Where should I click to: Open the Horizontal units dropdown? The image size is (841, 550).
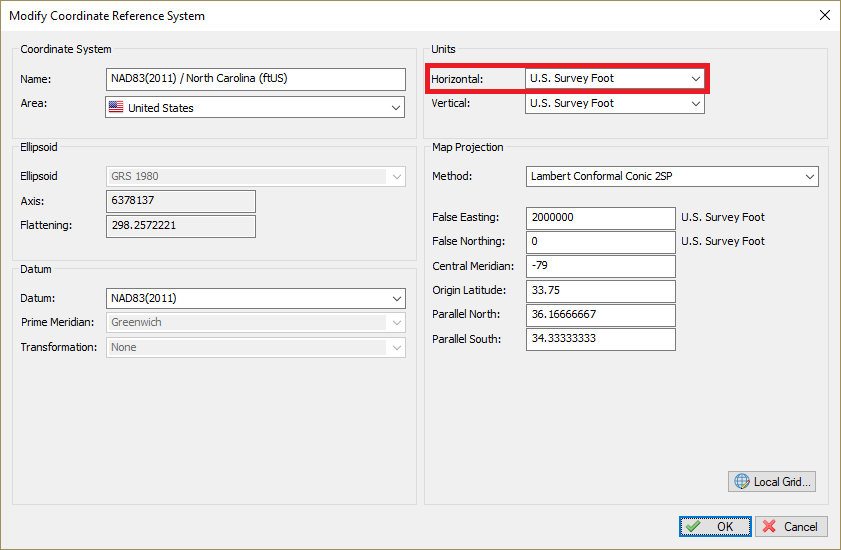click(x=695, y=78)
